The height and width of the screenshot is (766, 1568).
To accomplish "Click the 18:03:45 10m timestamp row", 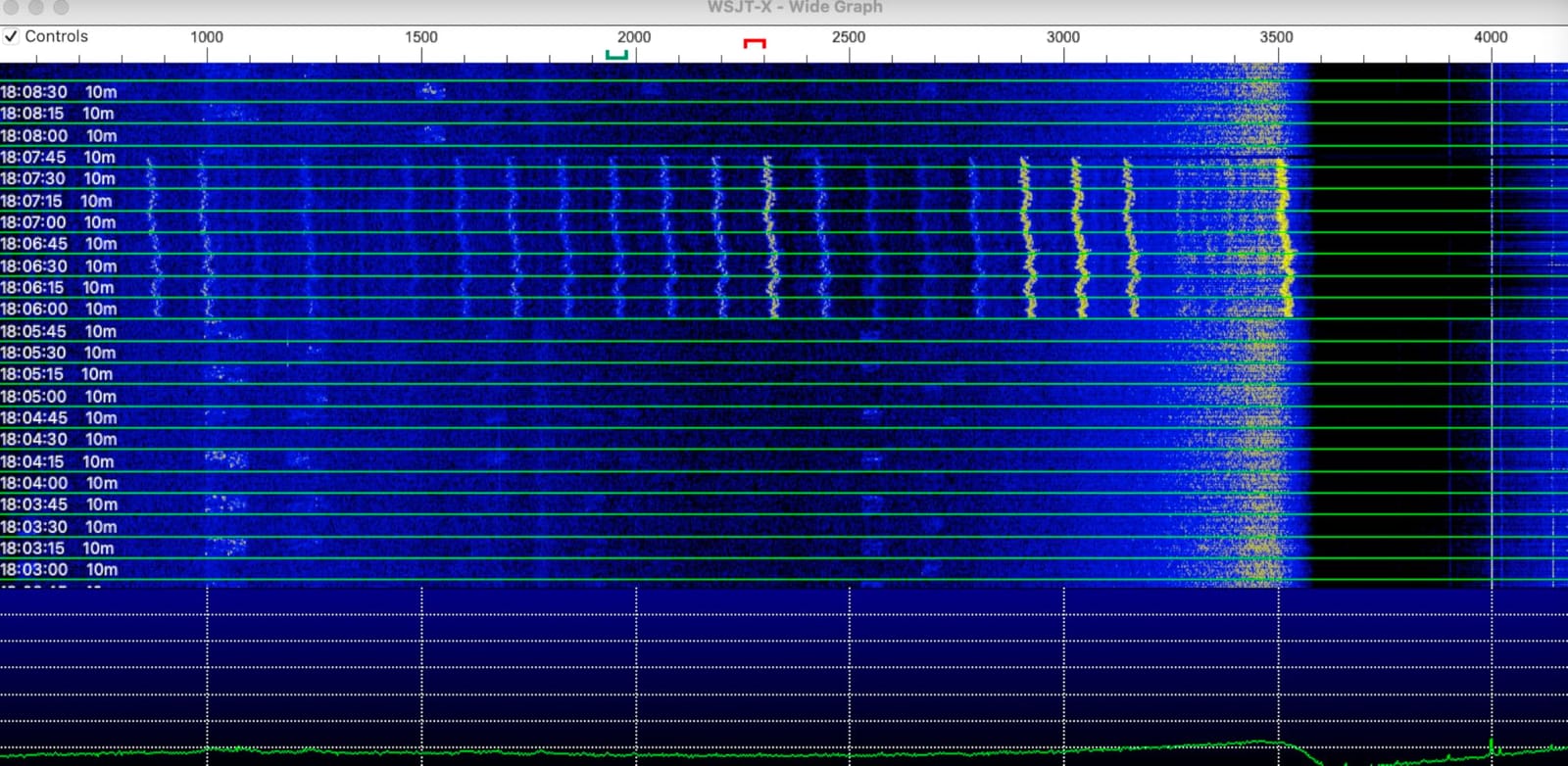I will pos(59,504).
